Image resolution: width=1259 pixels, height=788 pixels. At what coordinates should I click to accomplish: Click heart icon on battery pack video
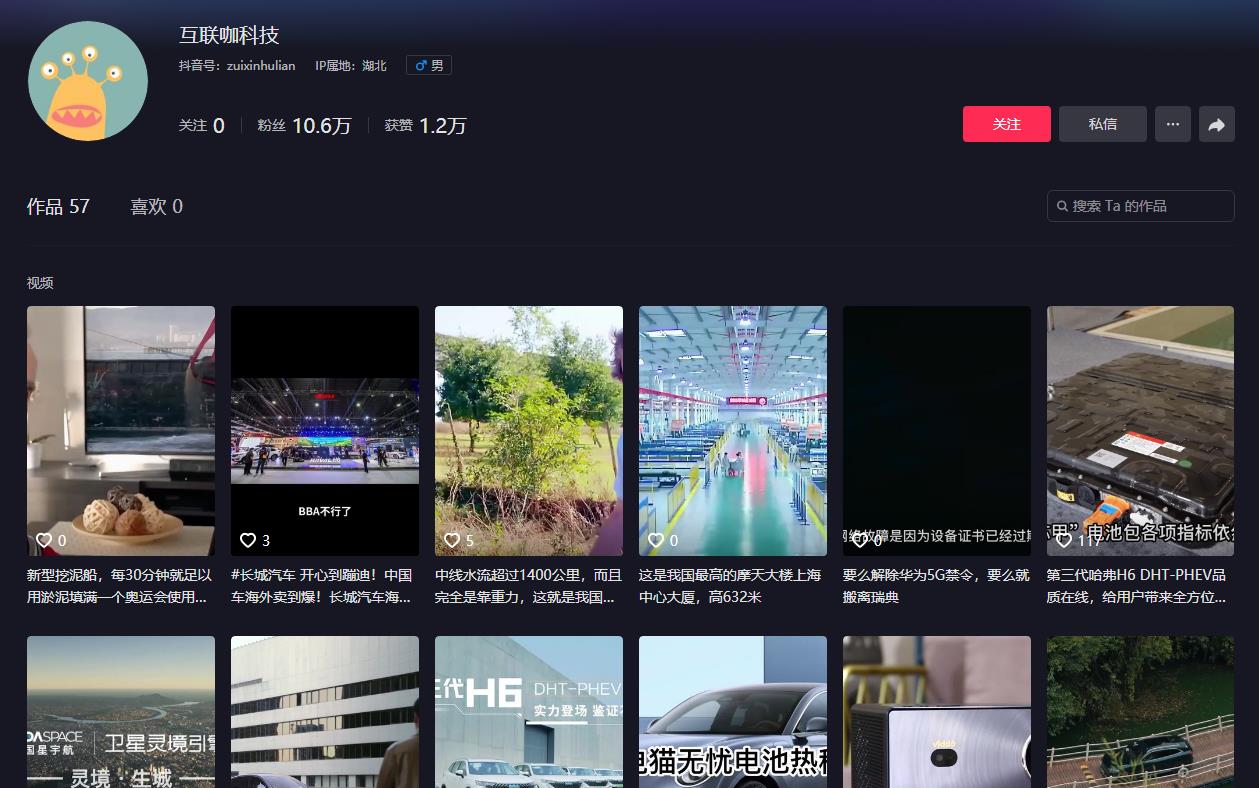coord(1064,540)
